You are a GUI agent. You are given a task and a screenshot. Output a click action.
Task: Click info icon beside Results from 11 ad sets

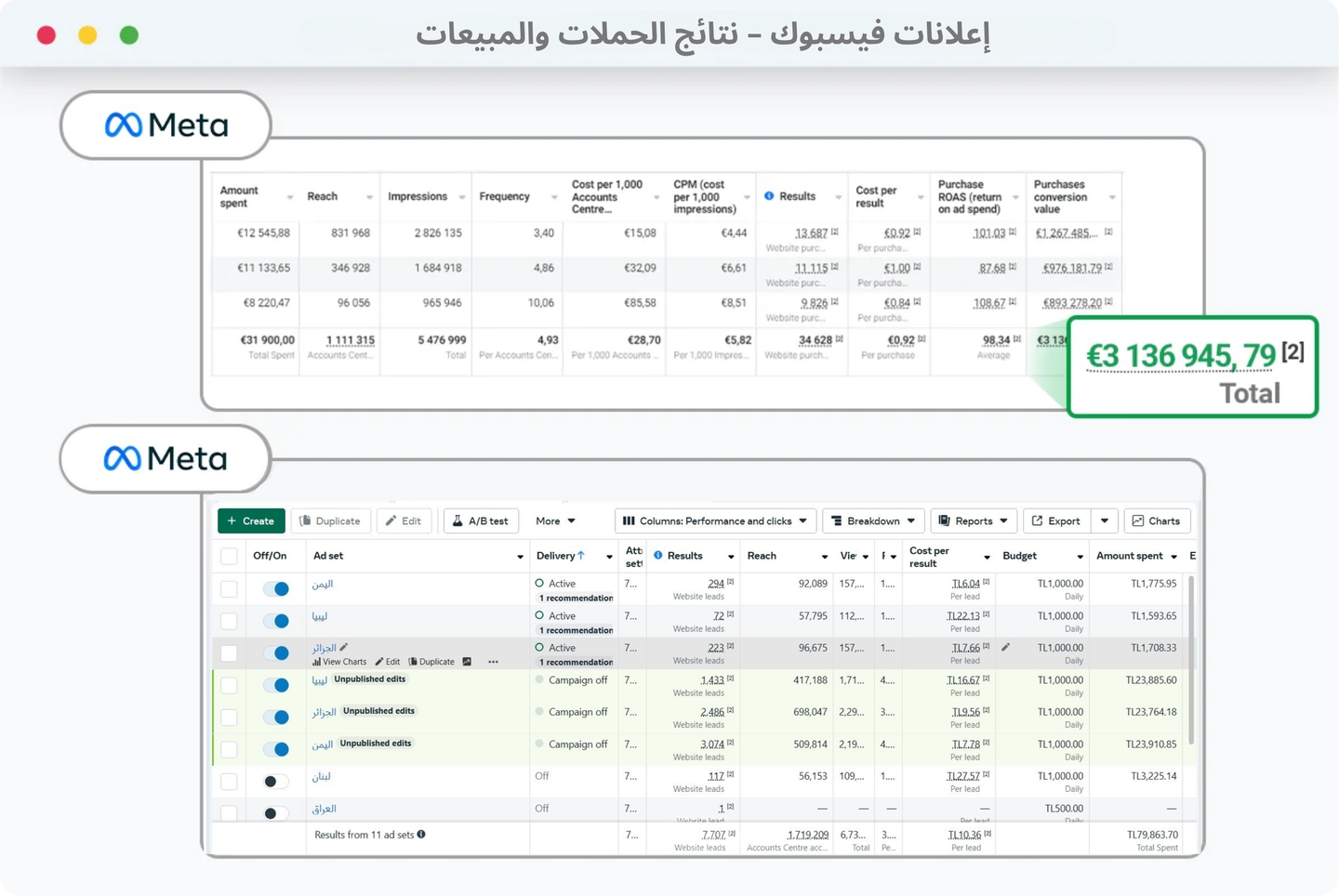[x=421, y=835]
